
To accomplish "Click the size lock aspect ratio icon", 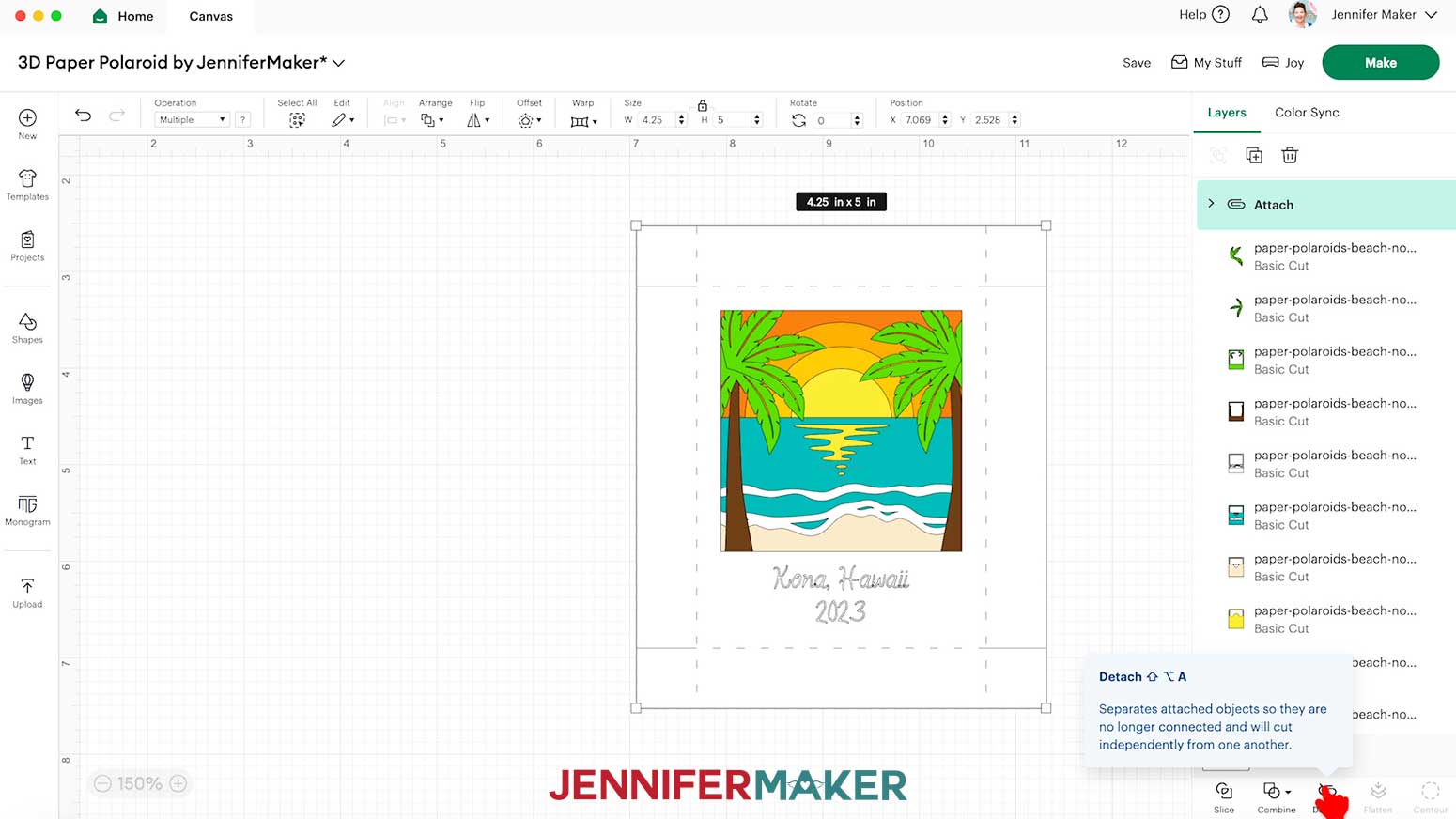I will pyautogui.click(x=702, y=105).
